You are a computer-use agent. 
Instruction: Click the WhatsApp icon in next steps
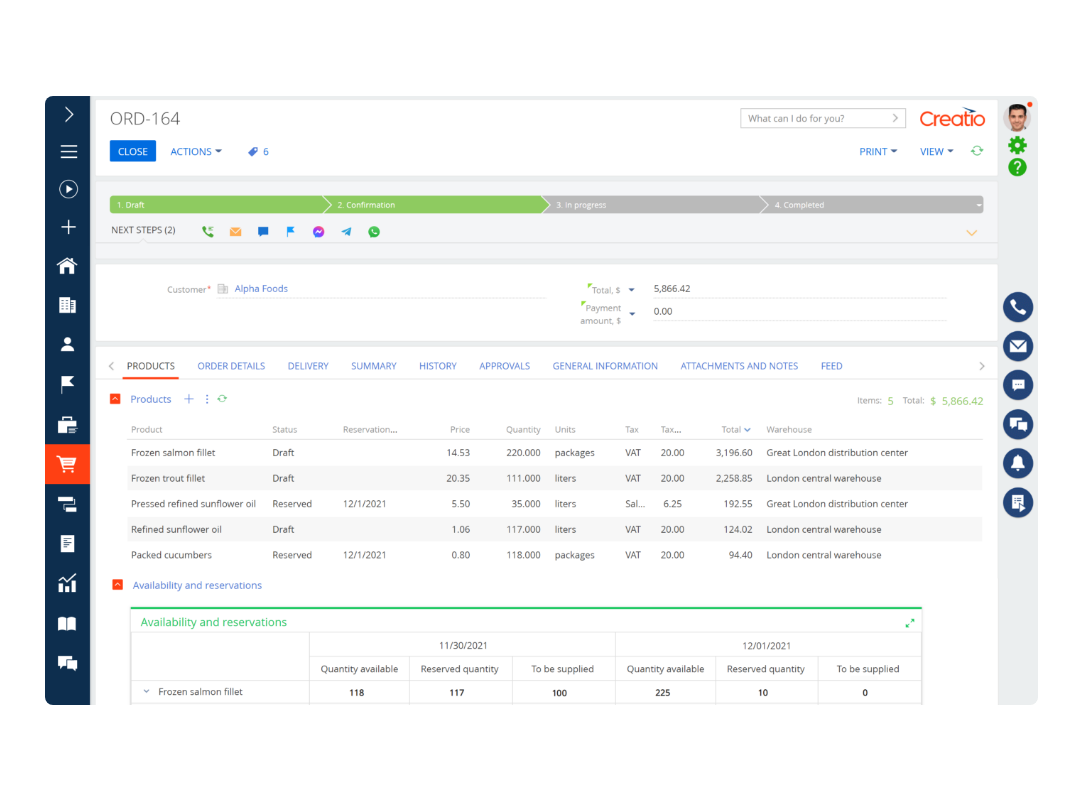coord(374,231)
